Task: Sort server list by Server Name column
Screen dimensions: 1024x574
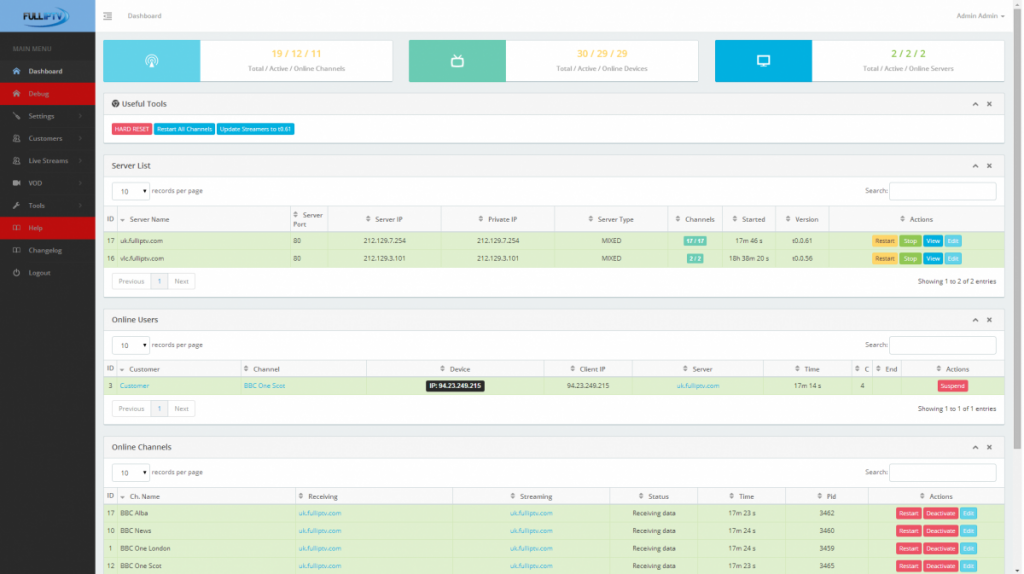Action: pos(150,219)
